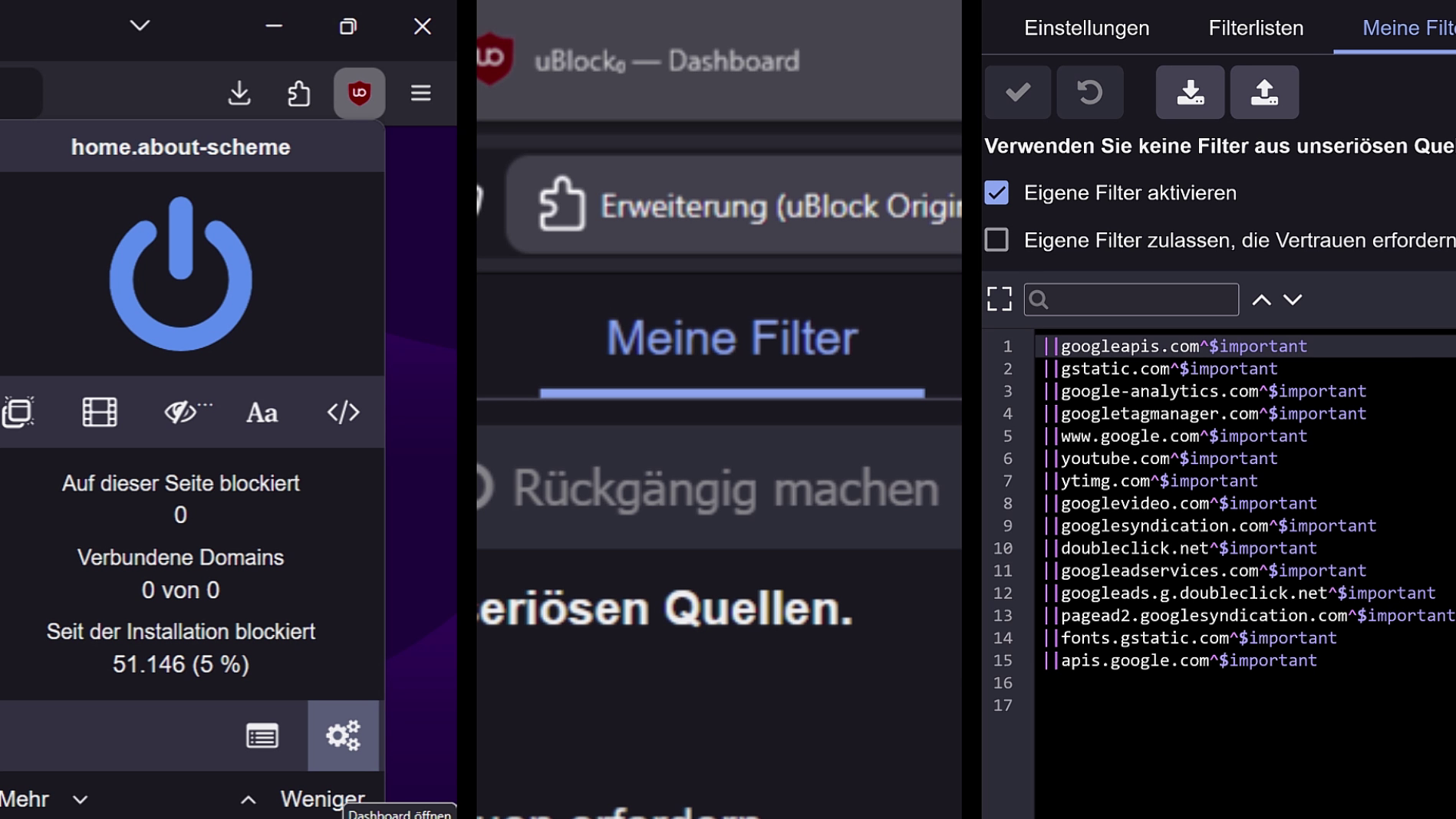Toggle the big uBlock power button
Image resolution: width=1456 pixels, height=819 pixels.
click(x=180, y=274)
